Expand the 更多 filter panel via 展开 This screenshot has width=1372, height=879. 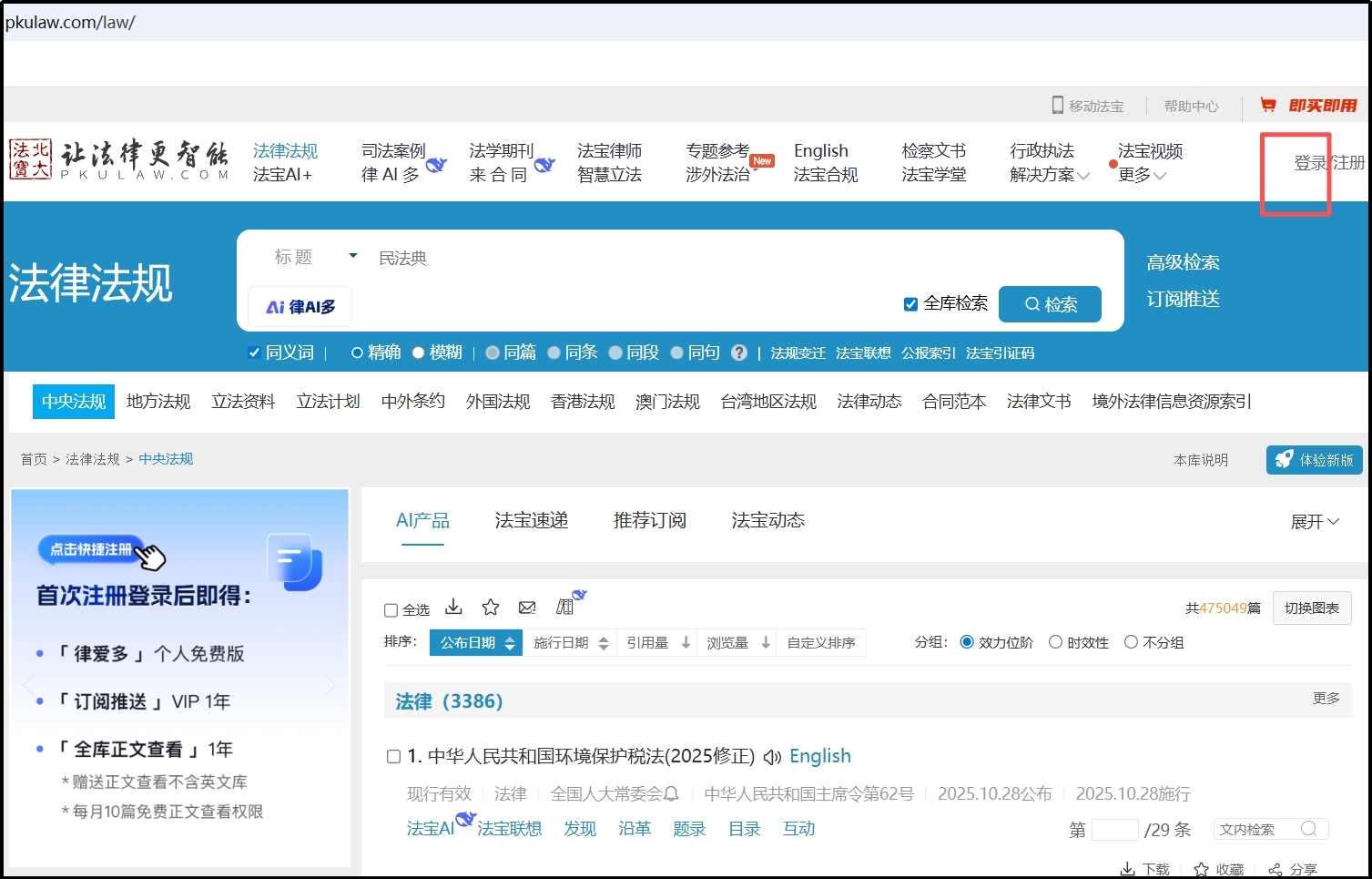[x=1315, y=521]
